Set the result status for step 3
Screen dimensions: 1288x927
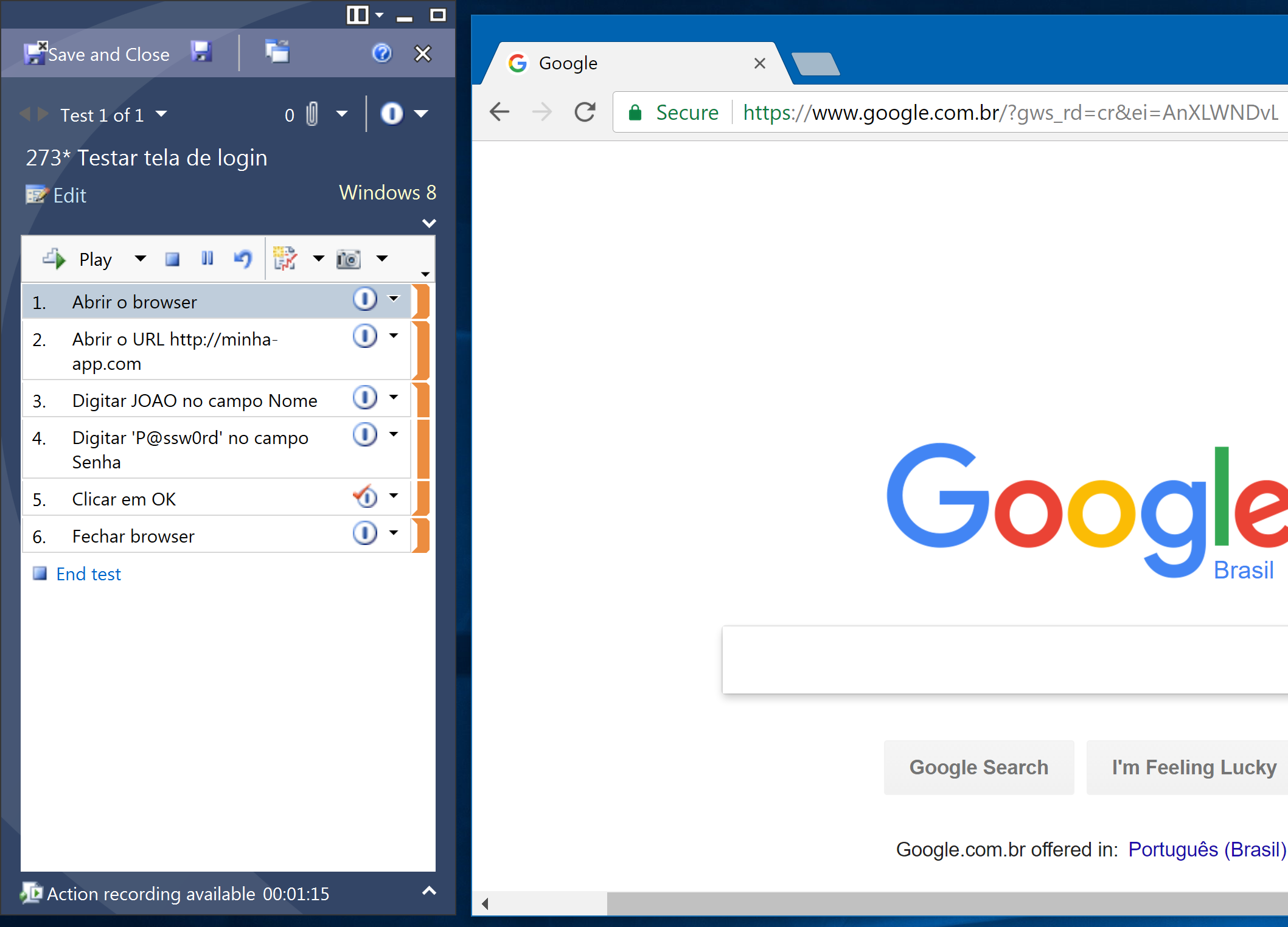365,397
